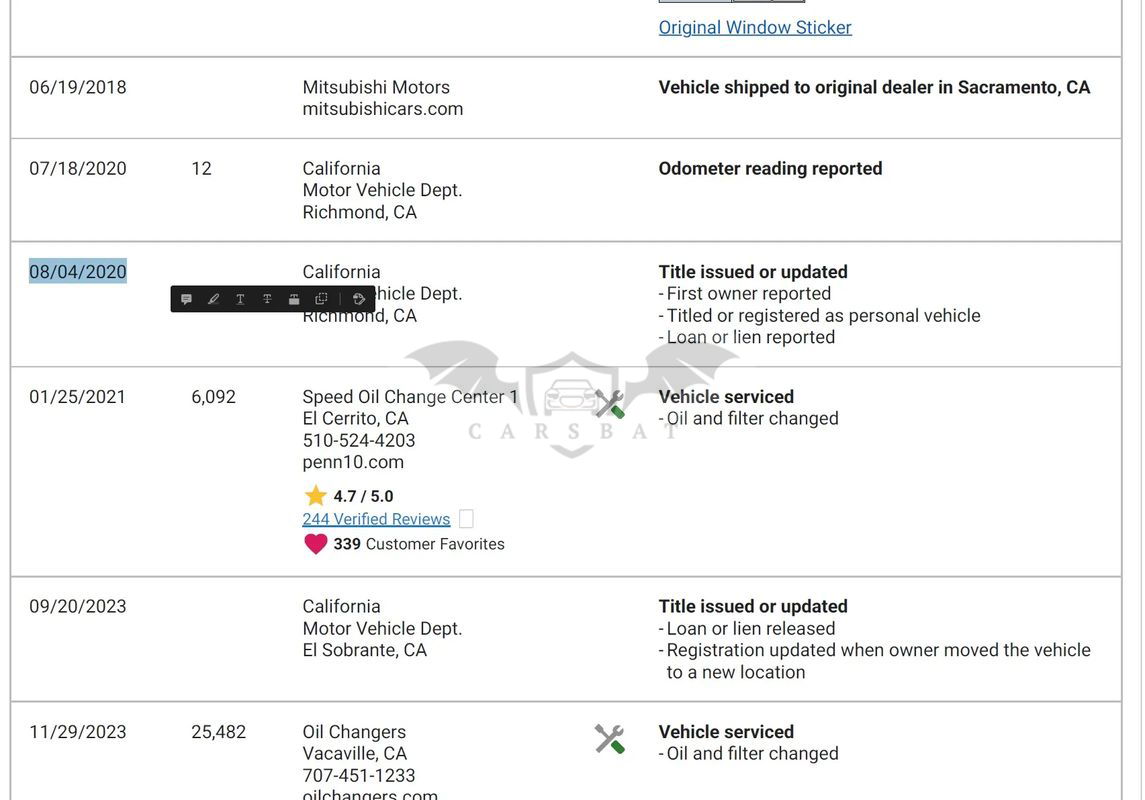Click wrench icon next to Oil Changers

609,739
